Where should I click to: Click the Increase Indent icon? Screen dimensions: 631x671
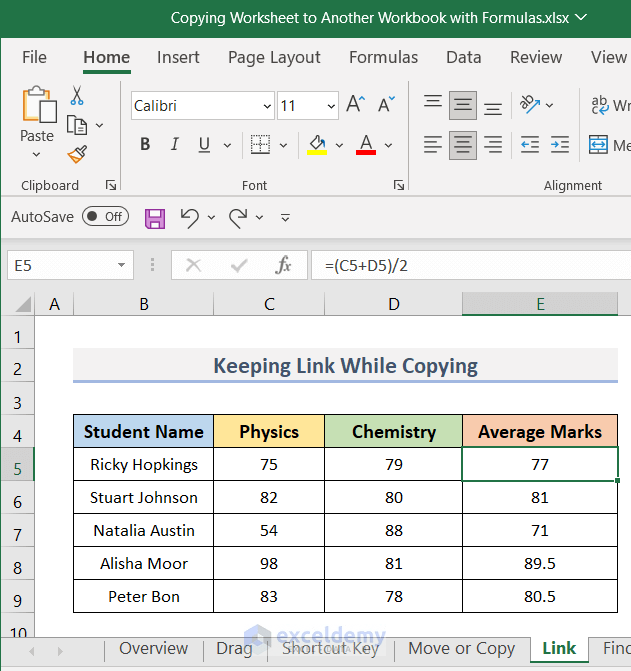560,145
